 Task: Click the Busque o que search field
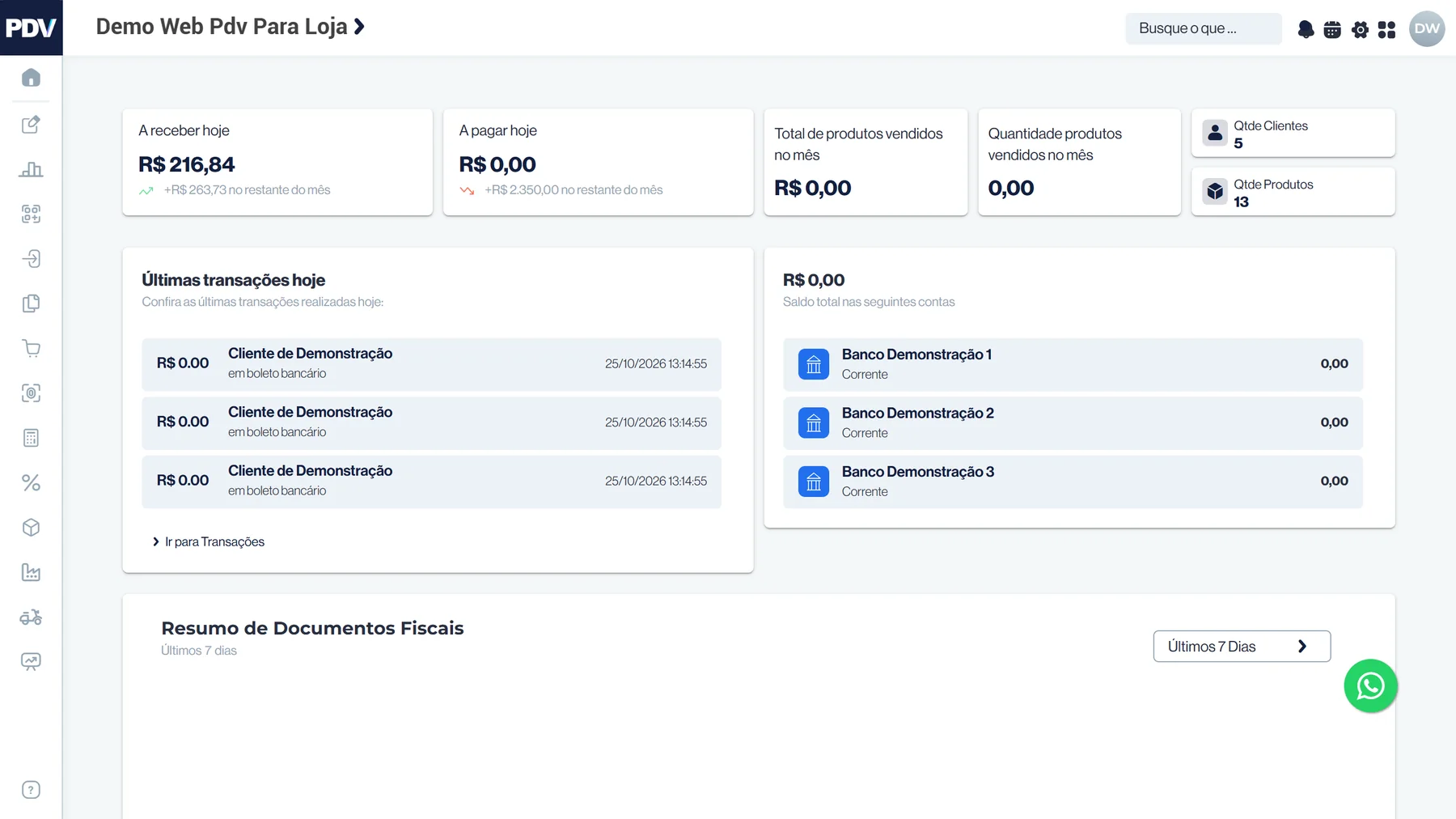point(1203,28)
